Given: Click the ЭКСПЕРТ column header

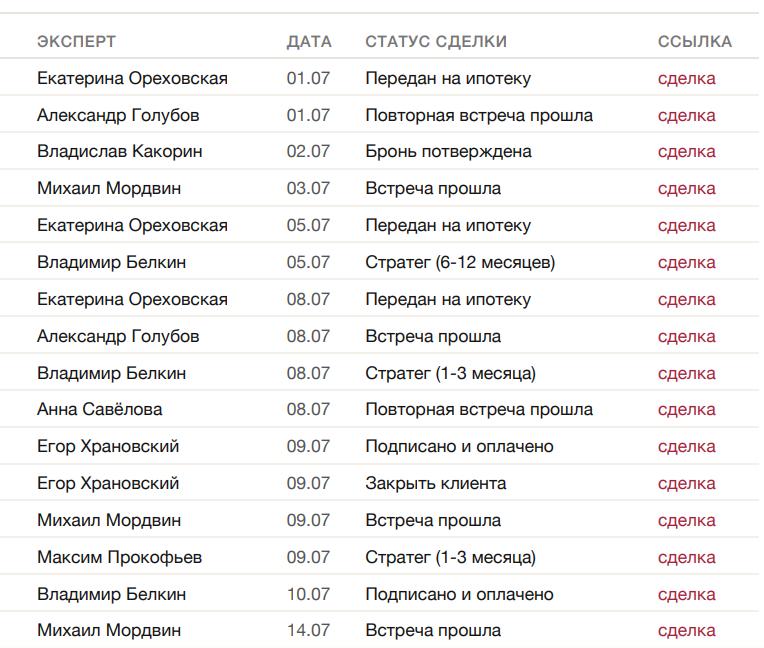Looking at the screenshot, I should click(x=76, y=41).
